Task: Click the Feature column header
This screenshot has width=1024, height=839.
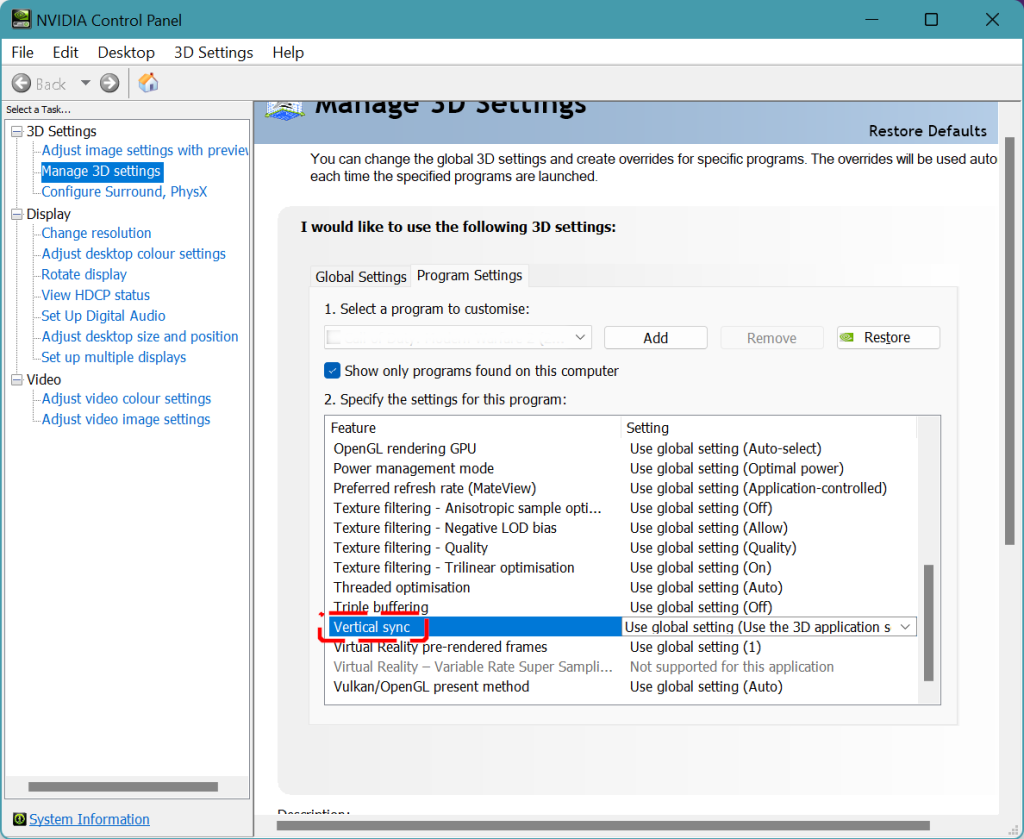Action: click(473, 428)
